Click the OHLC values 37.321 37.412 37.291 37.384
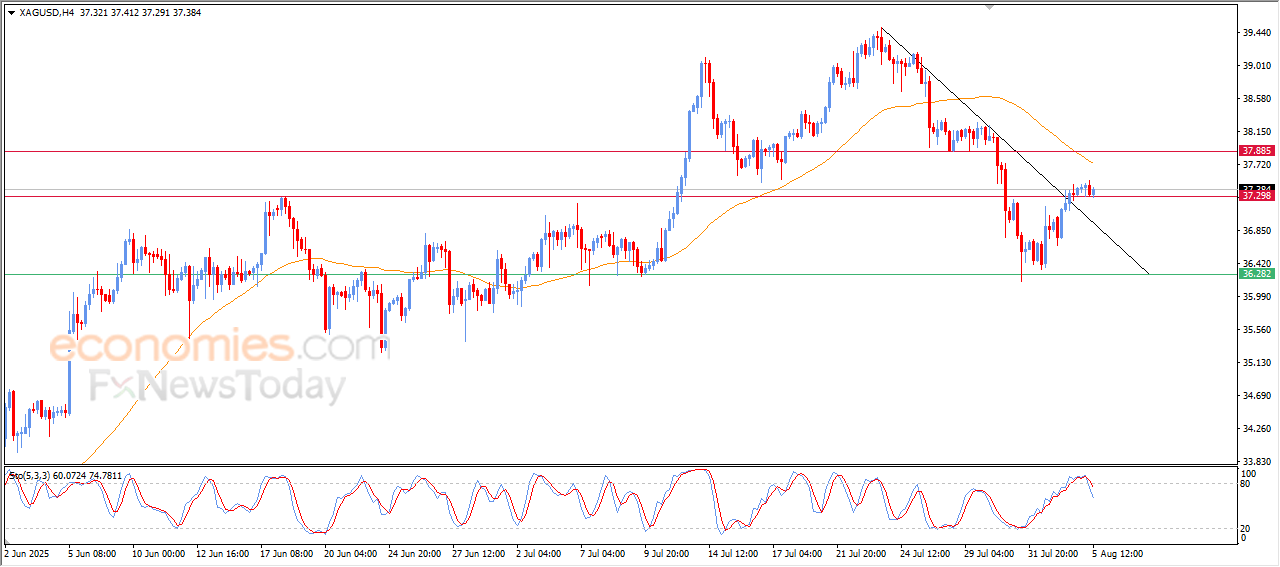Screen dimensions: 1280x567 click(139, 13)
